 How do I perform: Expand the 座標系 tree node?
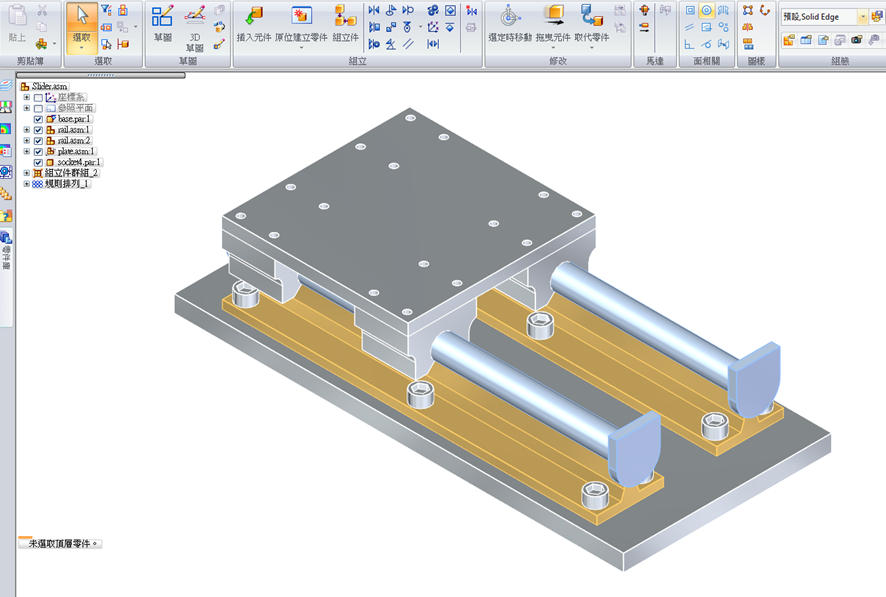point(27,97)
